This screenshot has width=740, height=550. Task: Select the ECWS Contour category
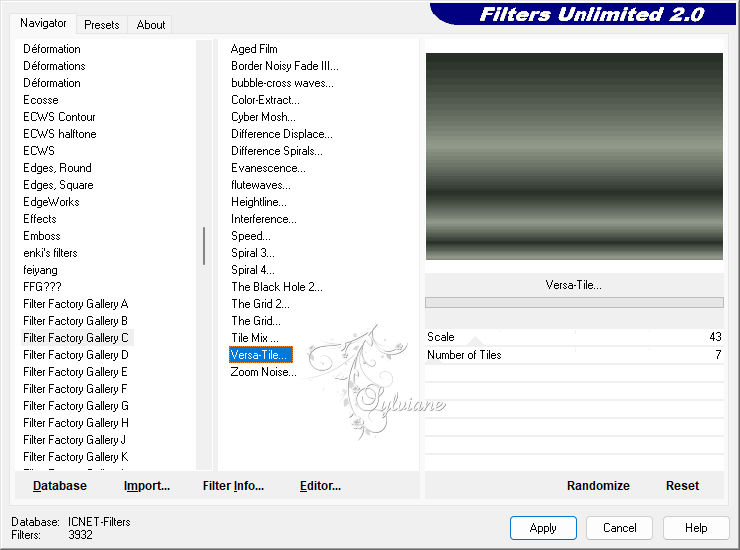(x=59, y=117)
